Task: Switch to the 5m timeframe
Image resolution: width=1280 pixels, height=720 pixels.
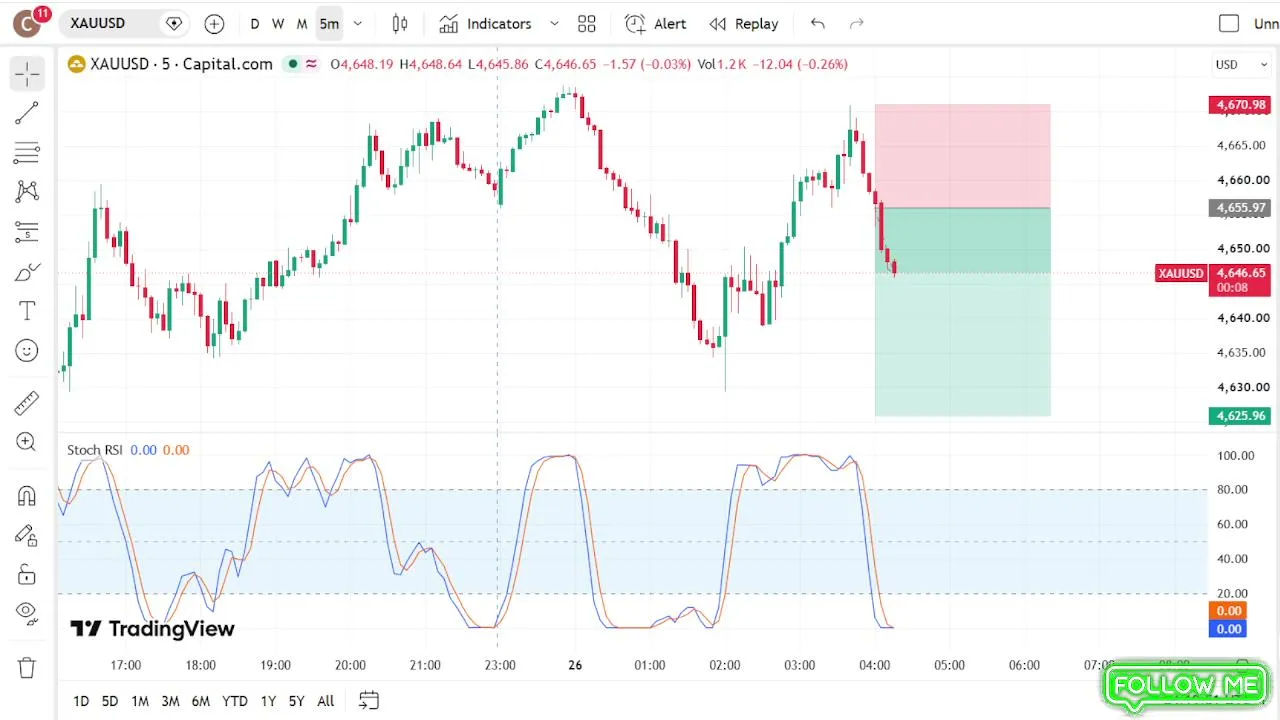Action: click(329, 24)
